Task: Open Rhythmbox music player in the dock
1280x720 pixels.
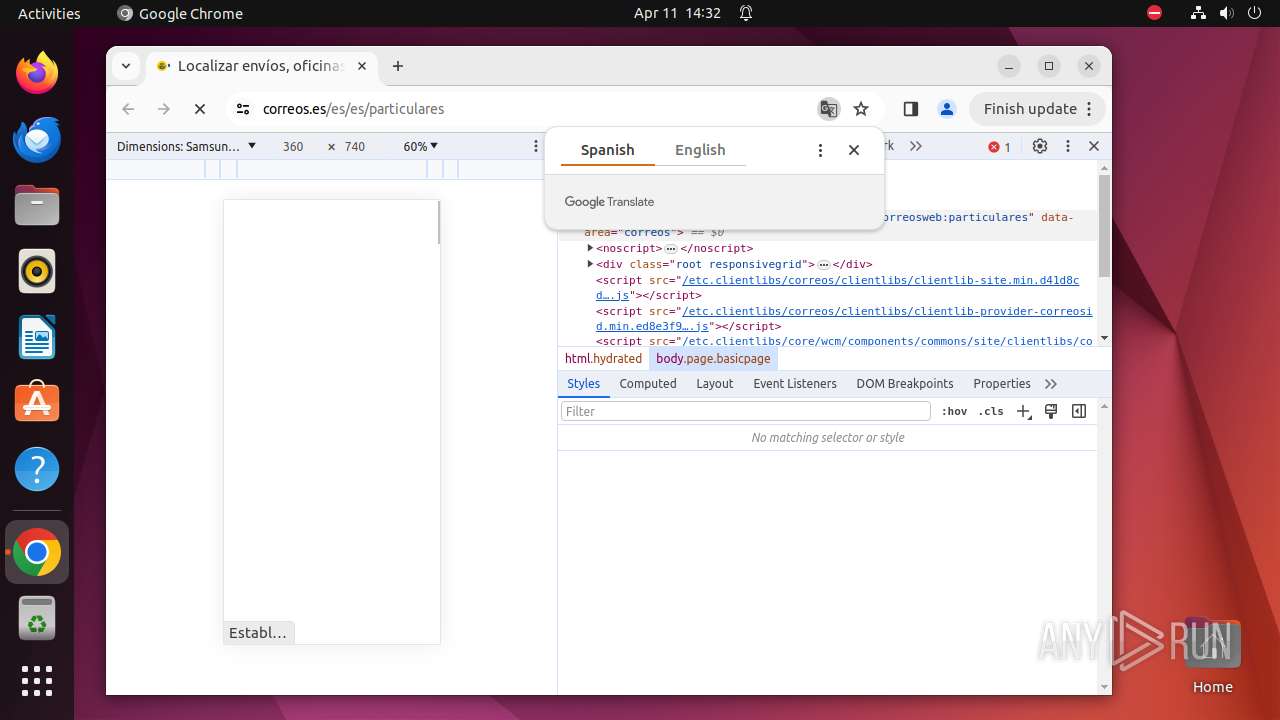Action: [37, 271]
